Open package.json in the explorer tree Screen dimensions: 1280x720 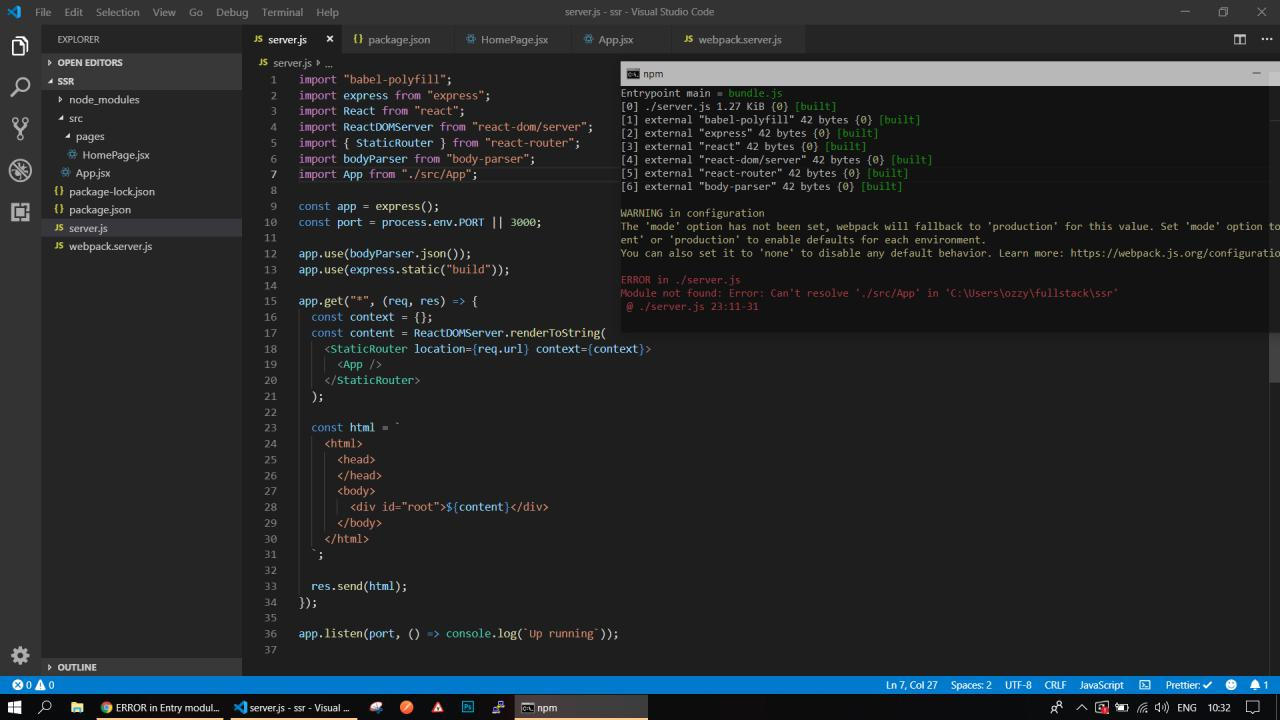[141, 209]
